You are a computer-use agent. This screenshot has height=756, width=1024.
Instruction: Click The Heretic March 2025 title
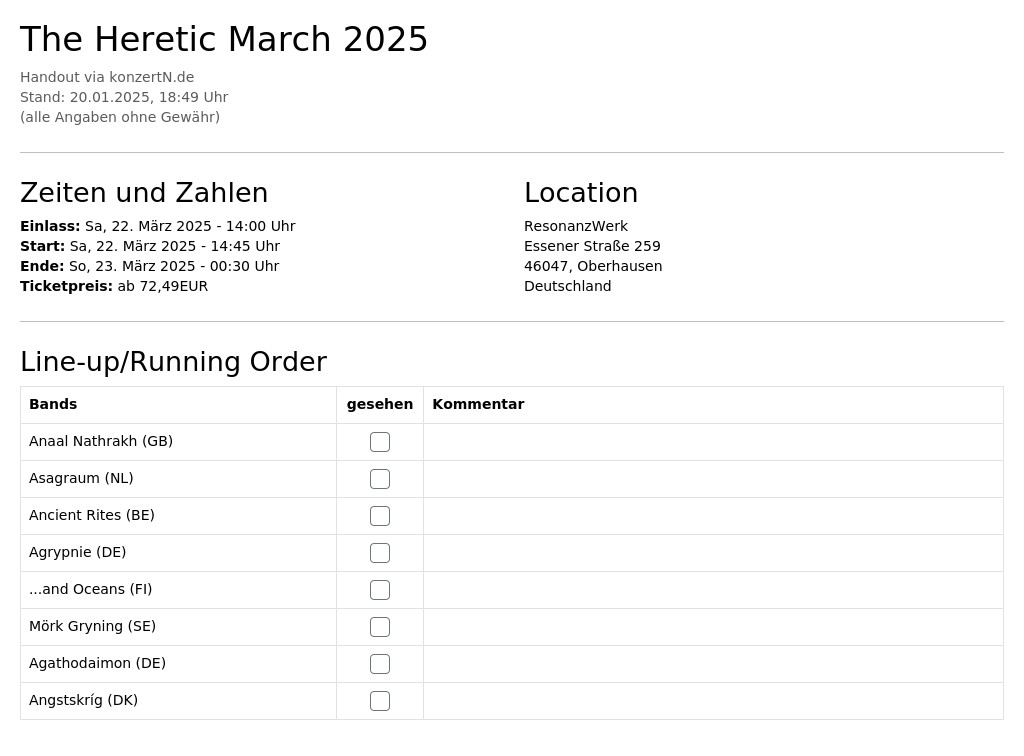pyautogui.click(x=224, y=39)
